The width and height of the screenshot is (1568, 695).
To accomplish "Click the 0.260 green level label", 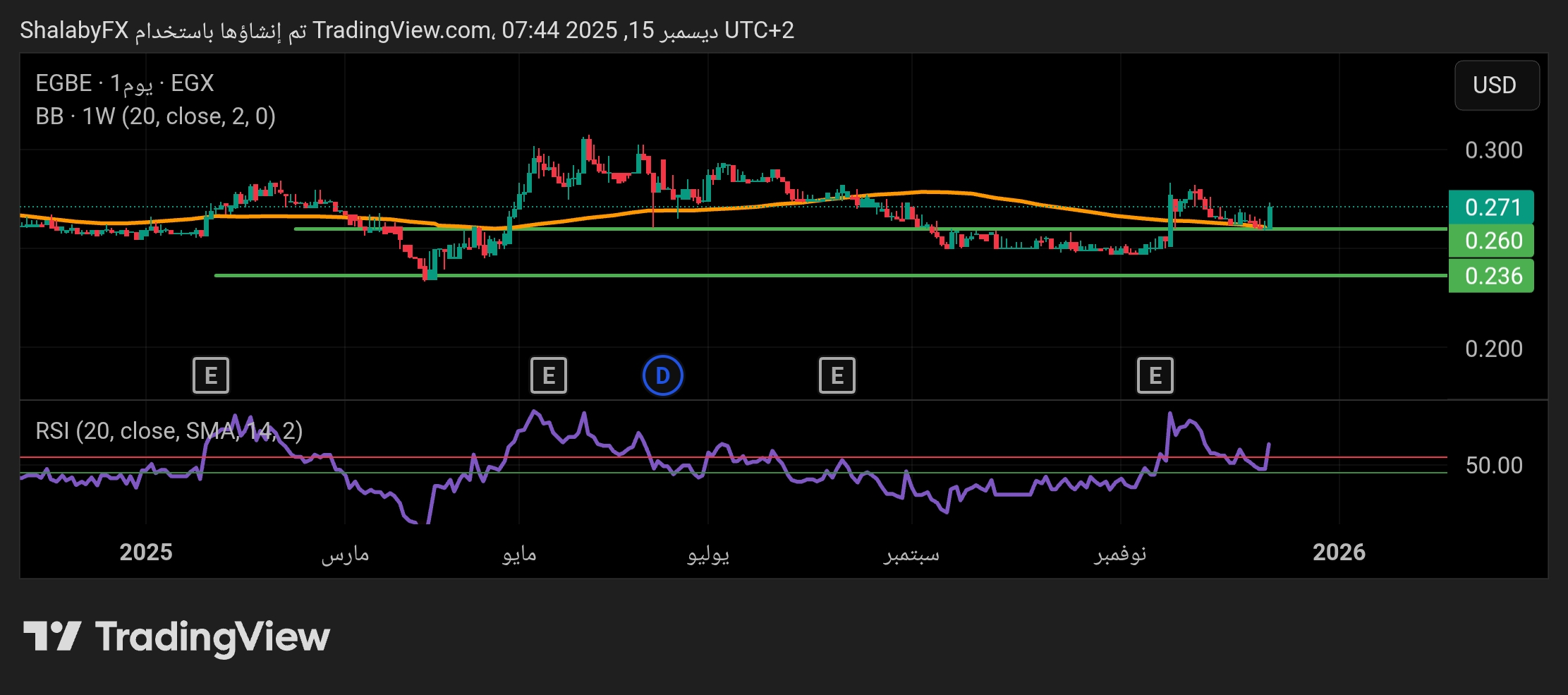I will click(x=1491, y=241).
